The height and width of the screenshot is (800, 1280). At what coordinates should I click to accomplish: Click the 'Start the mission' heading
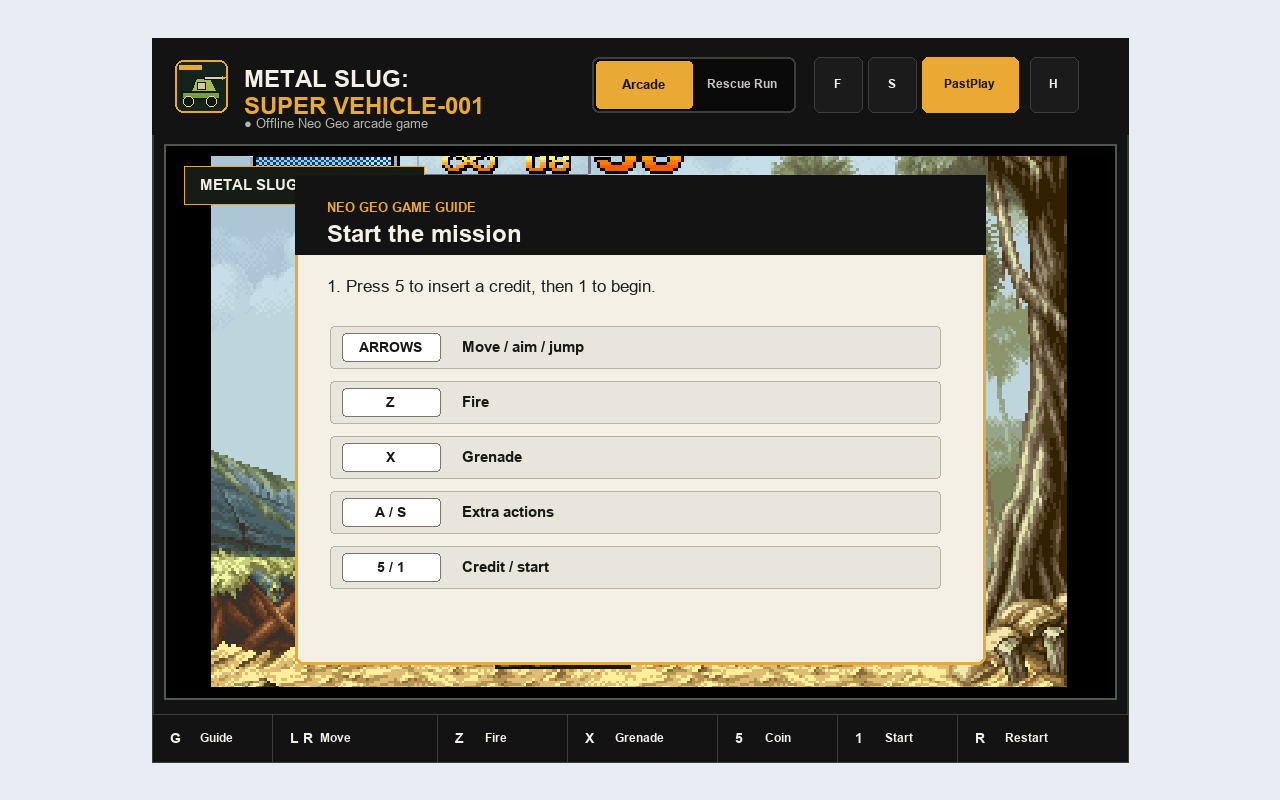424,234
